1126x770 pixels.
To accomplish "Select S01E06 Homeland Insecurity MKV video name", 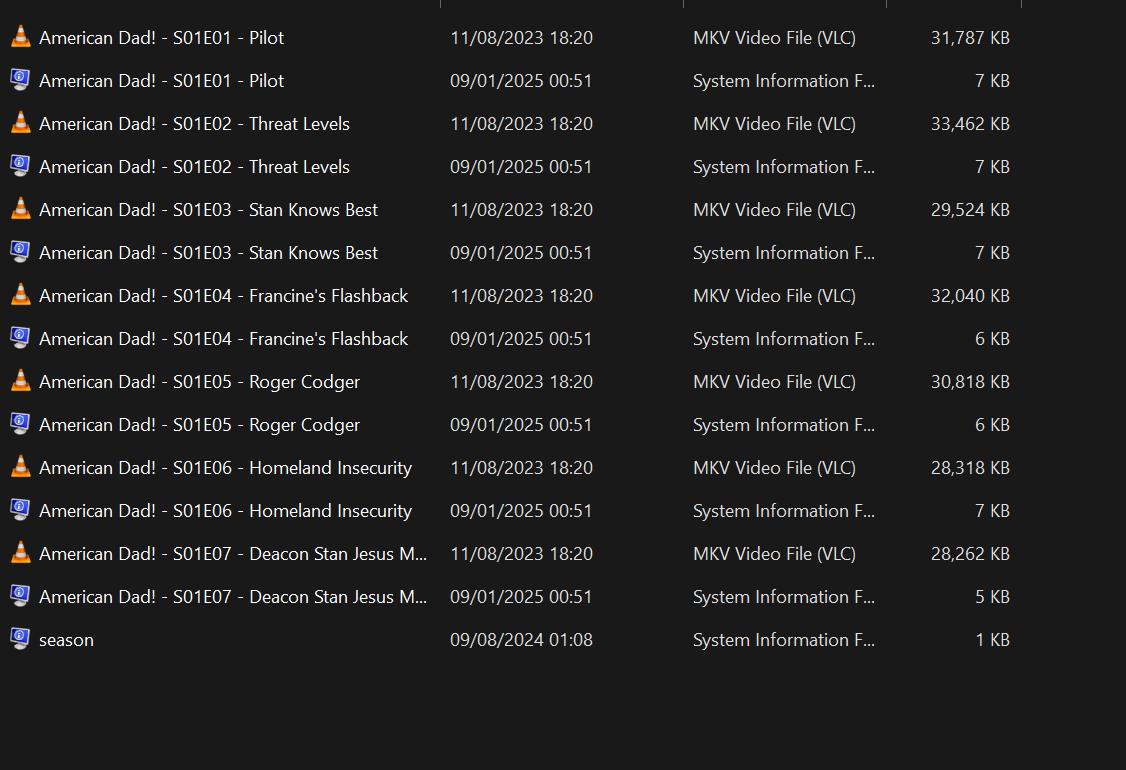I will [x=225, y=468].
